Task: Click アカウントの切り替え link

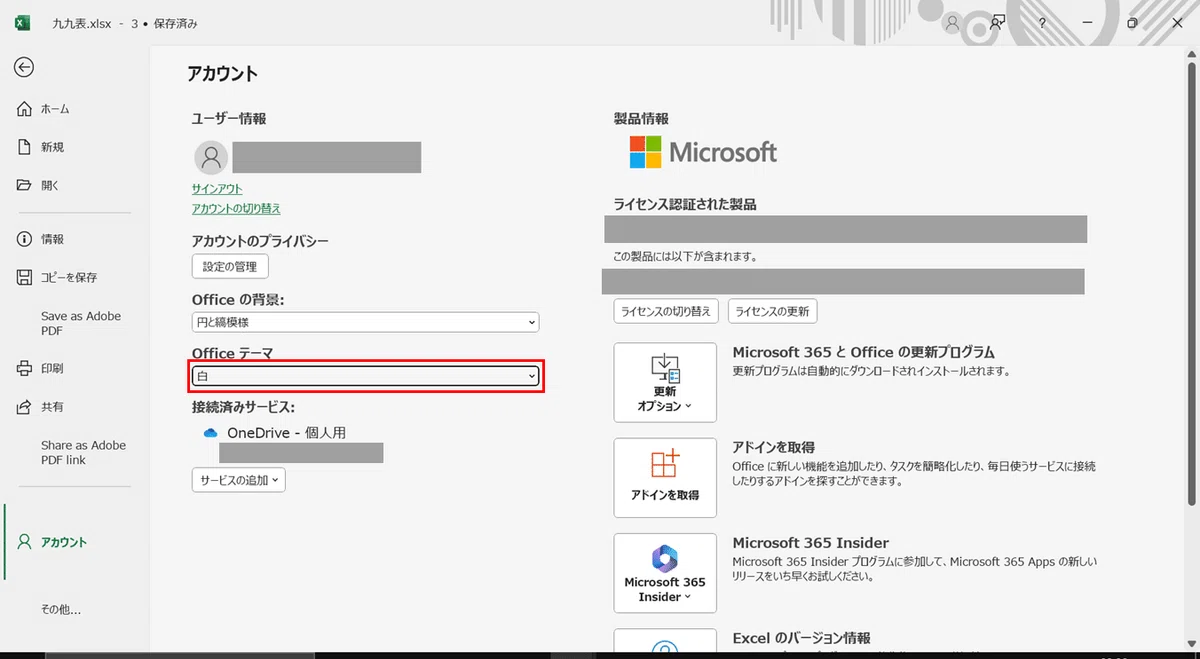Action: tap(236, 208)
